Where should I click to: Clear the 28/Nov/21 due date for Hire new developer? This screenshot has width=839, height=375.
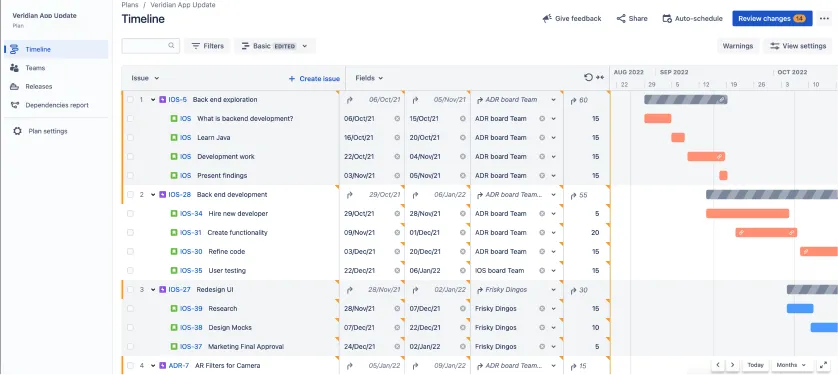pyautogui.click(x=463, y=213)
